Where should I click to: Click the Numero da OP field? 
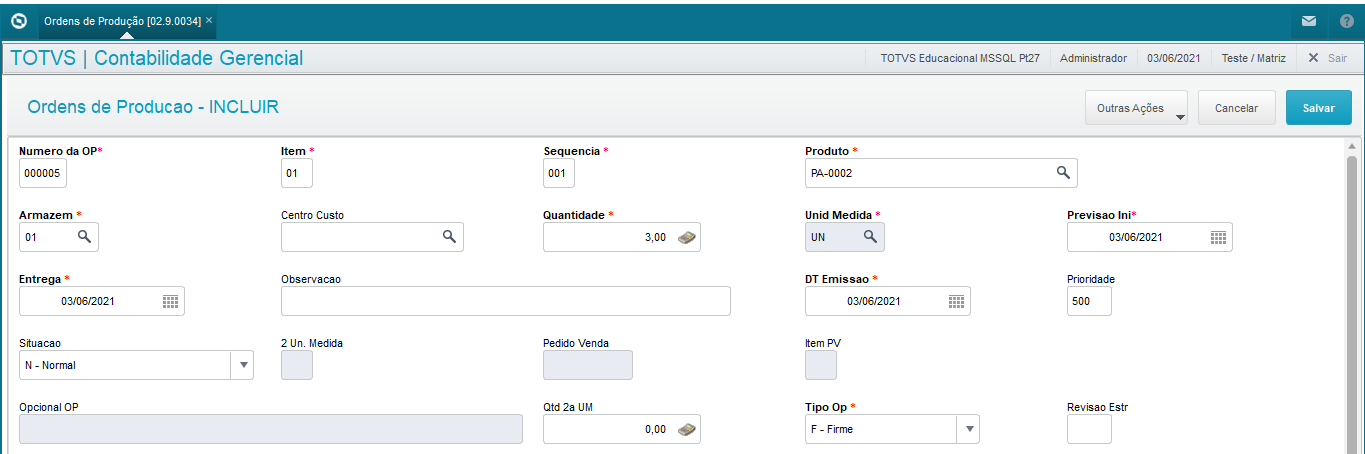point(42,173)
